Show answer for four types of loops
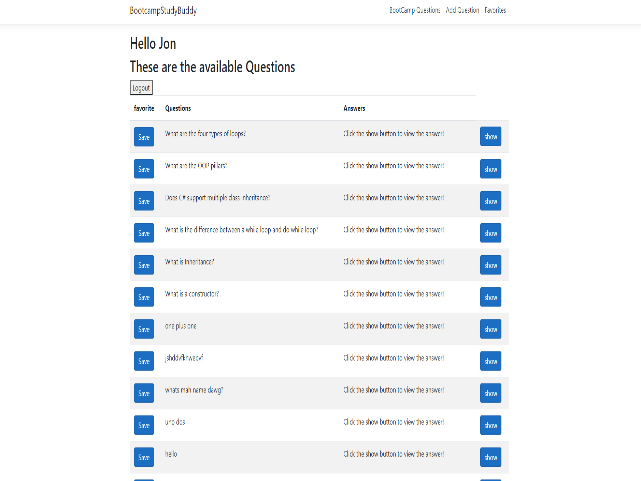Image resolution: width=641 pixels, height=481 pixels. pos(491,136)
